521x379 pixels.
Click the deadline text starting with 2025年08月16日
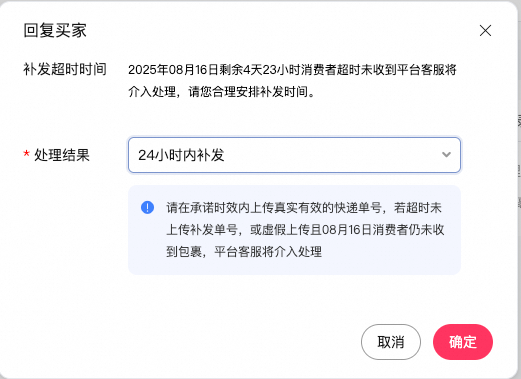(x=292, y=70)
